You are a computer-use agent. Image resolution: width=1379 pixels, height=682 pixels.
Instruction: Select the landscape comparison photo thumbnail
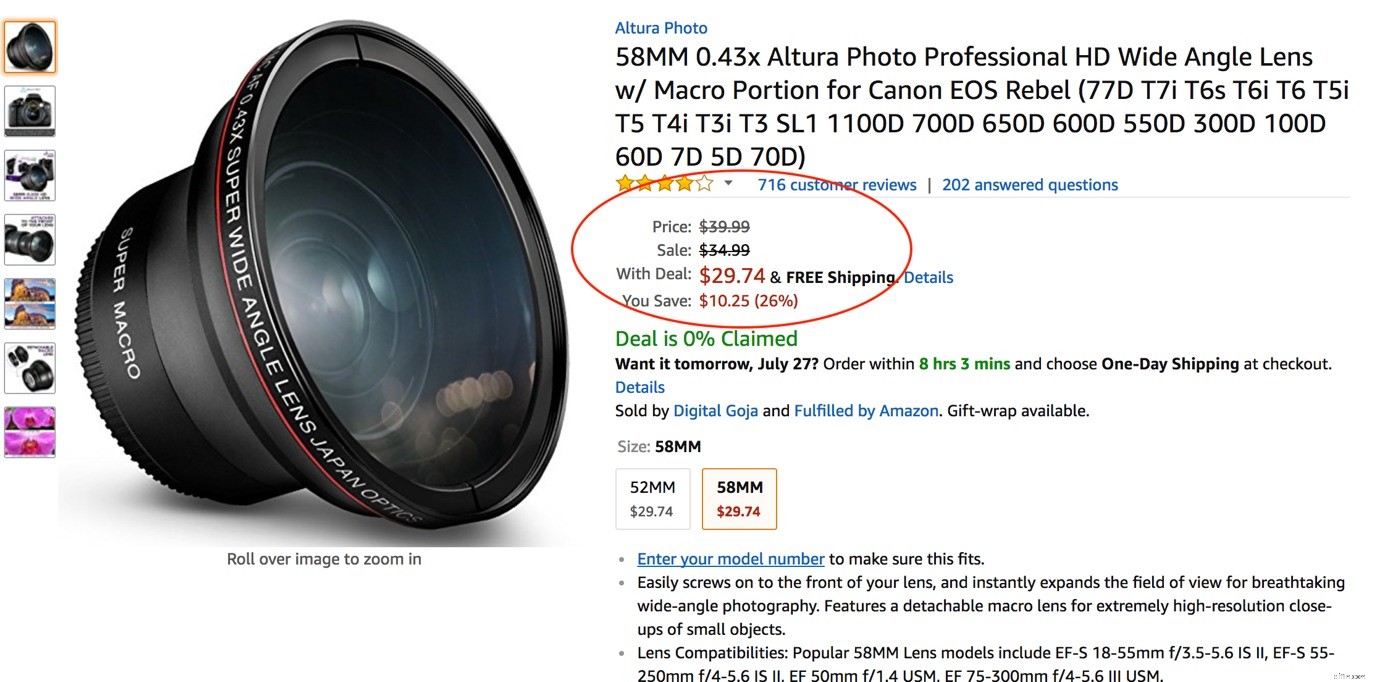coord(30,303)
